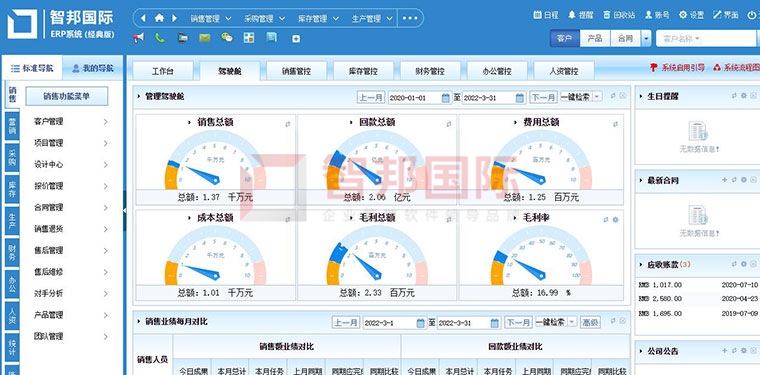Open 界面 interface options
Viewport: 760px width, 375px height.
pyautogui.click(x=726, y=15)
